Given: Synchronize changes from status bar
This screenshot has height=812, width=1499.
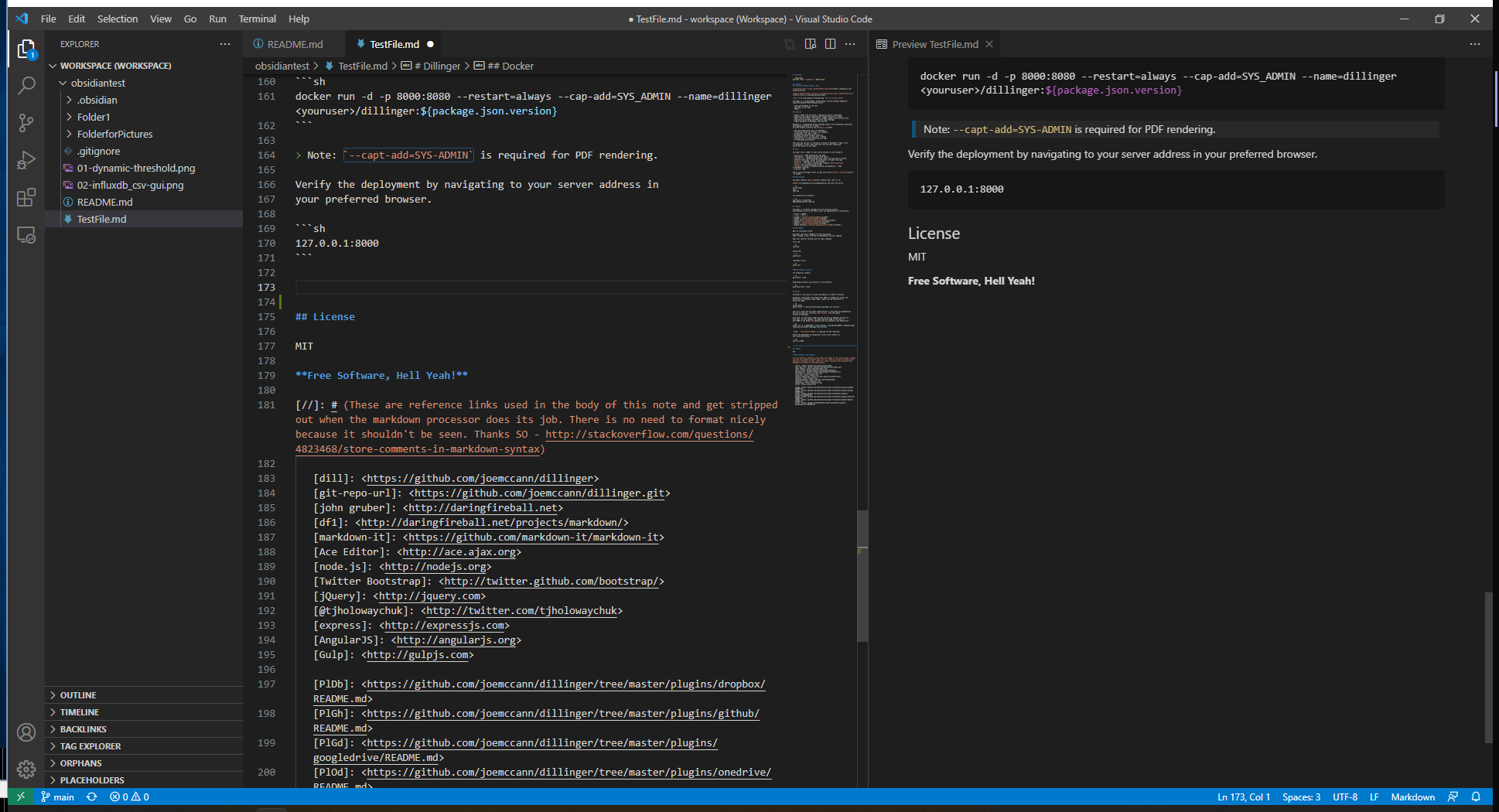Looking at the screenshot, I should [x=92, y=797].
